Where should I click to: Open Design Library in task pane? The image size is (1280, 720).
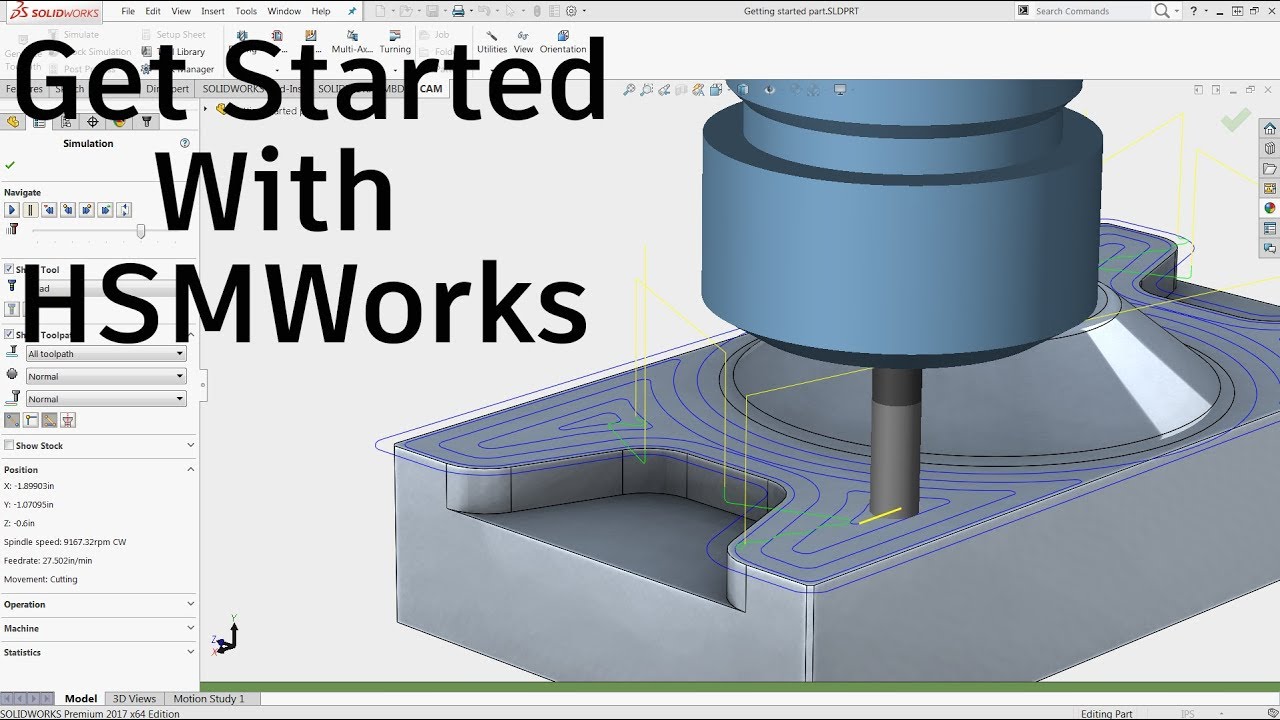click(x=1270, y=148)
